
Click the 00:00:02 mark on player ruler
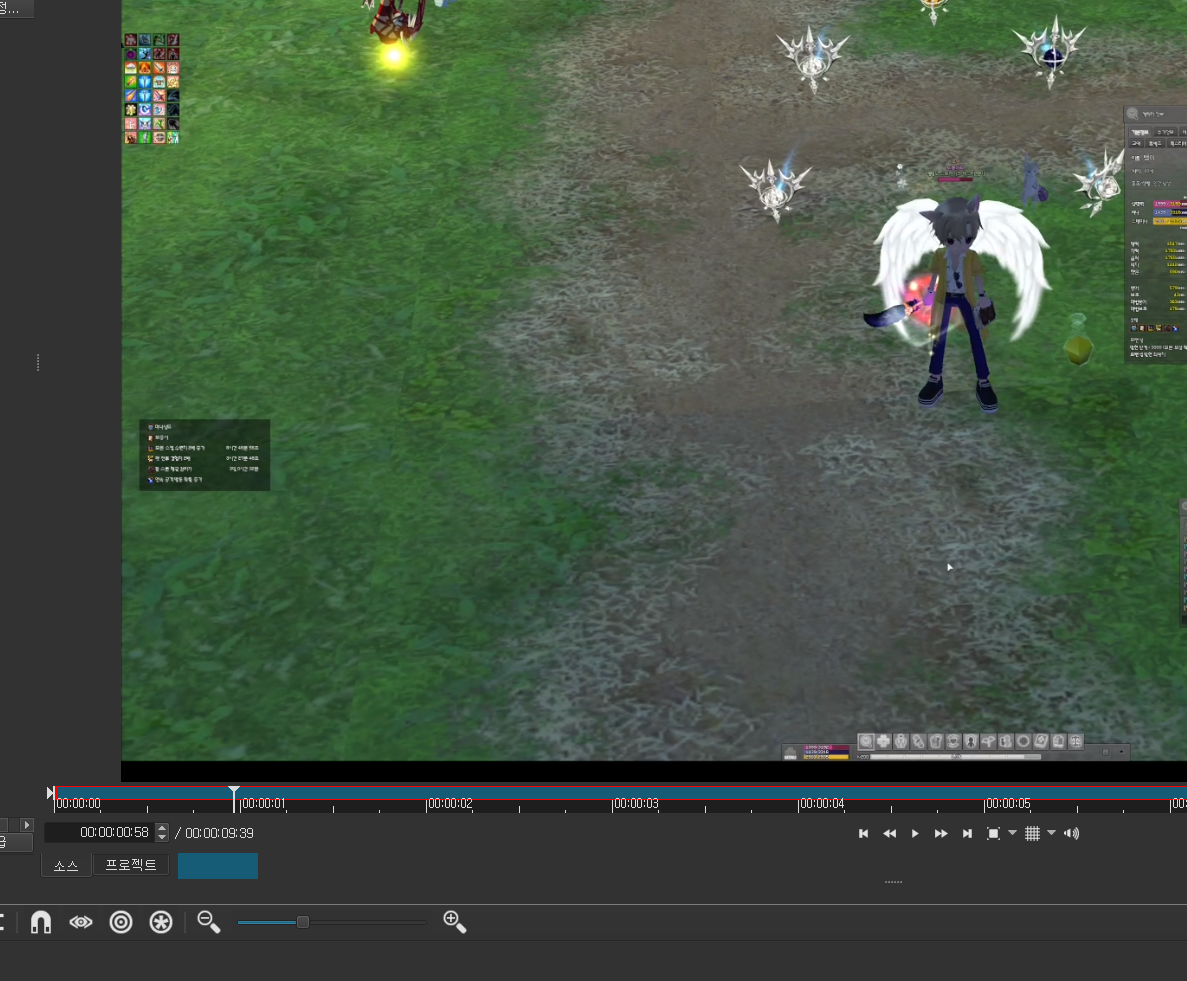point(450,803)
